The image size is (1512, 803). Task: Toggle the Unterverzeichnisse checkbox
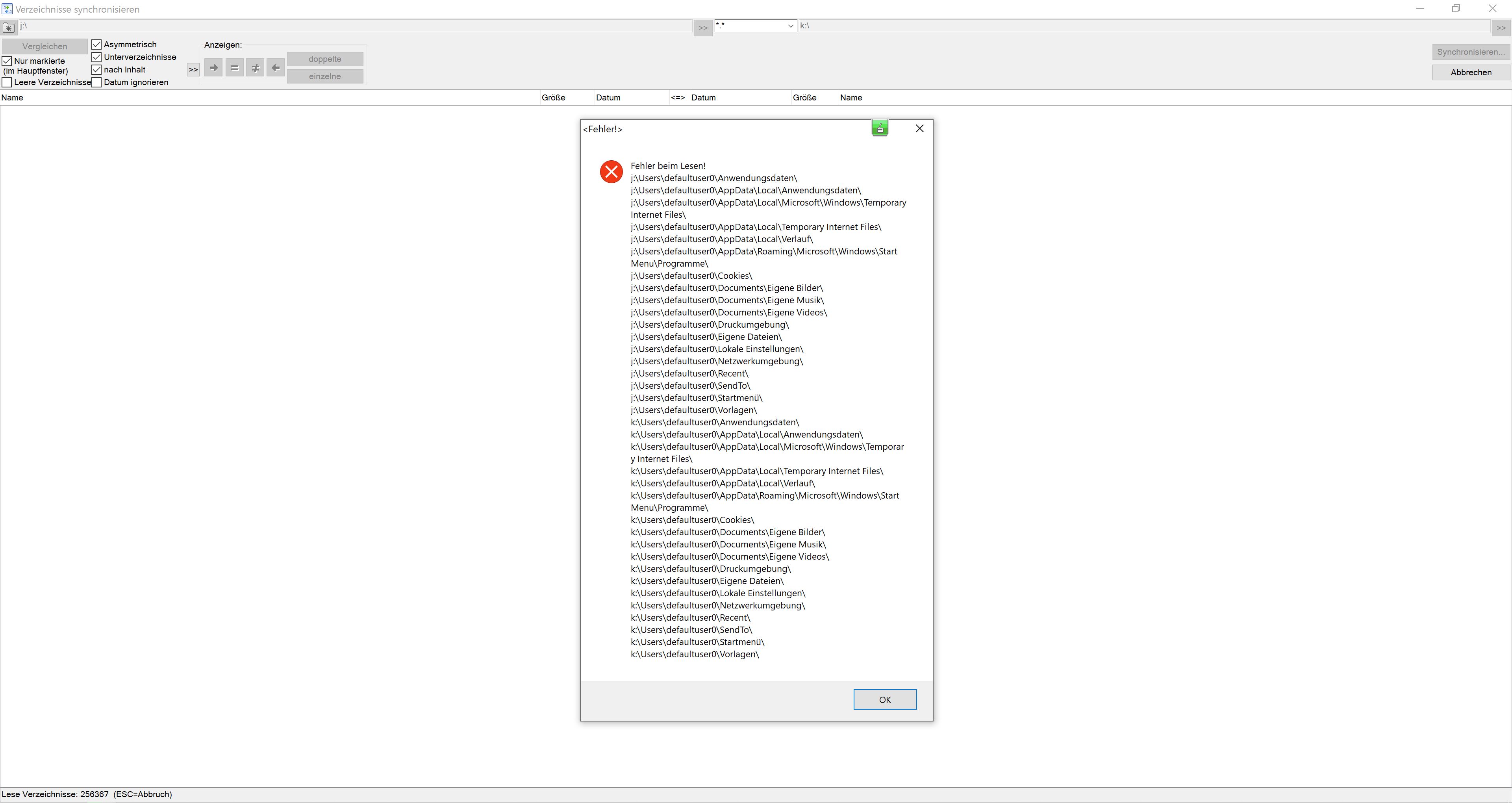(97, 57)
